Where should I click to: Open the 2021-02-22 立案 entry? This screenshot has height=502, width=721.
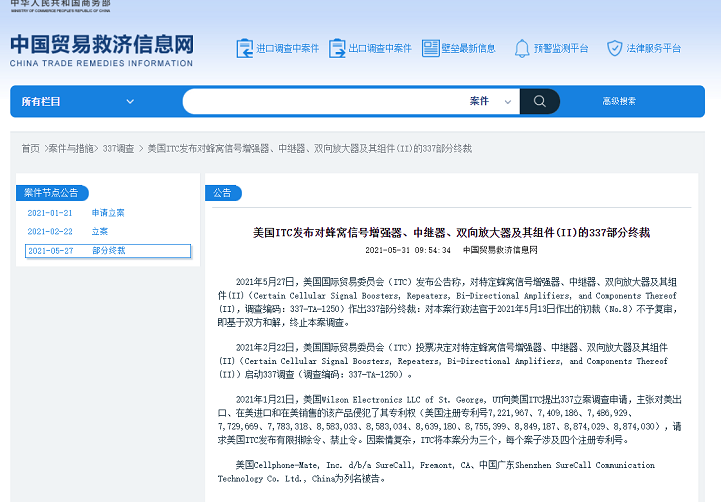point(68,231)
